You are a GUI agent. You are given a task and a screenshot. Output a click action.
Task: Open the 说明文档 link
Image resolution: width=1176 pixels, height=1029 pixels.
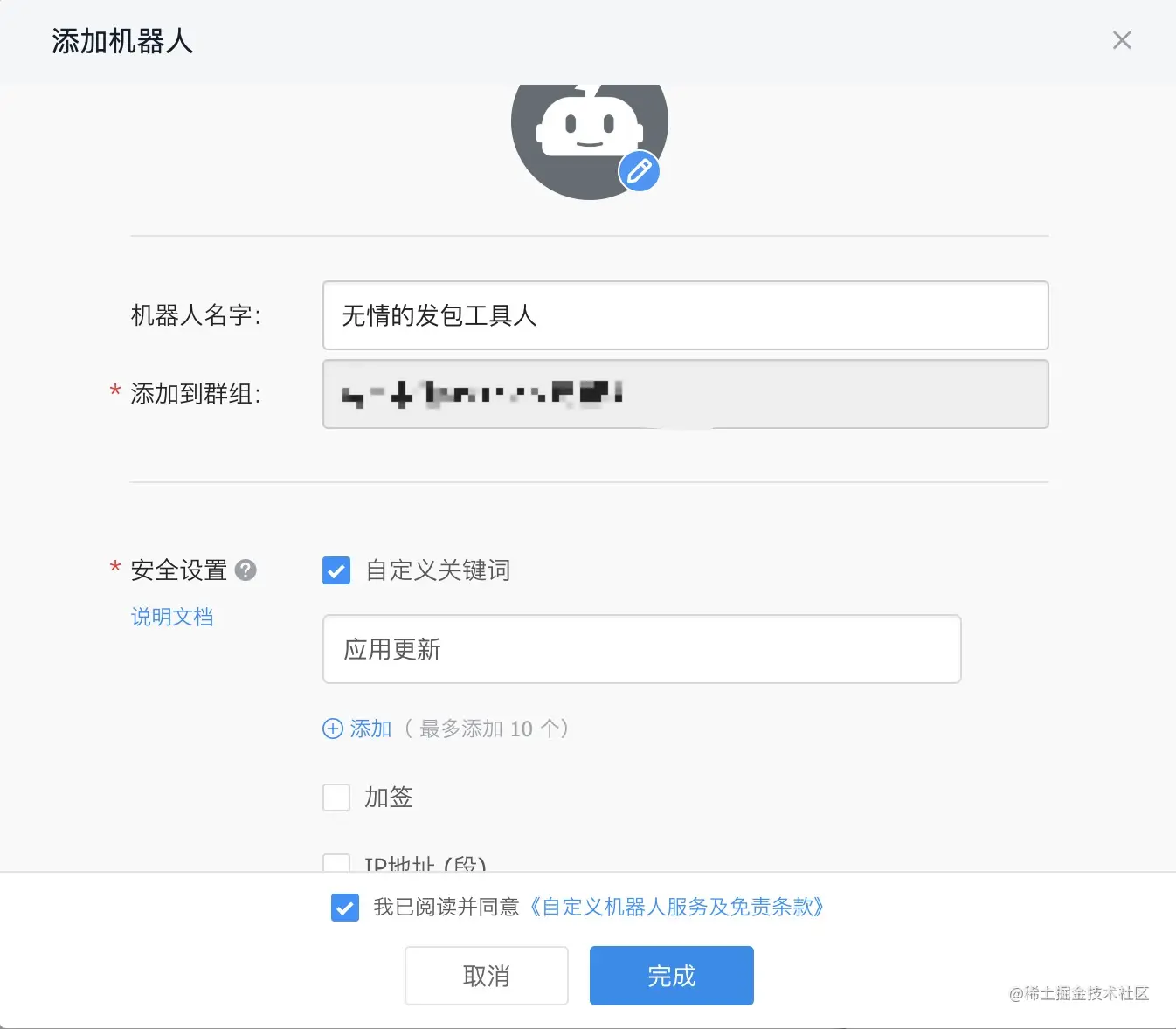pyautogui.click(x=171, y=617)
